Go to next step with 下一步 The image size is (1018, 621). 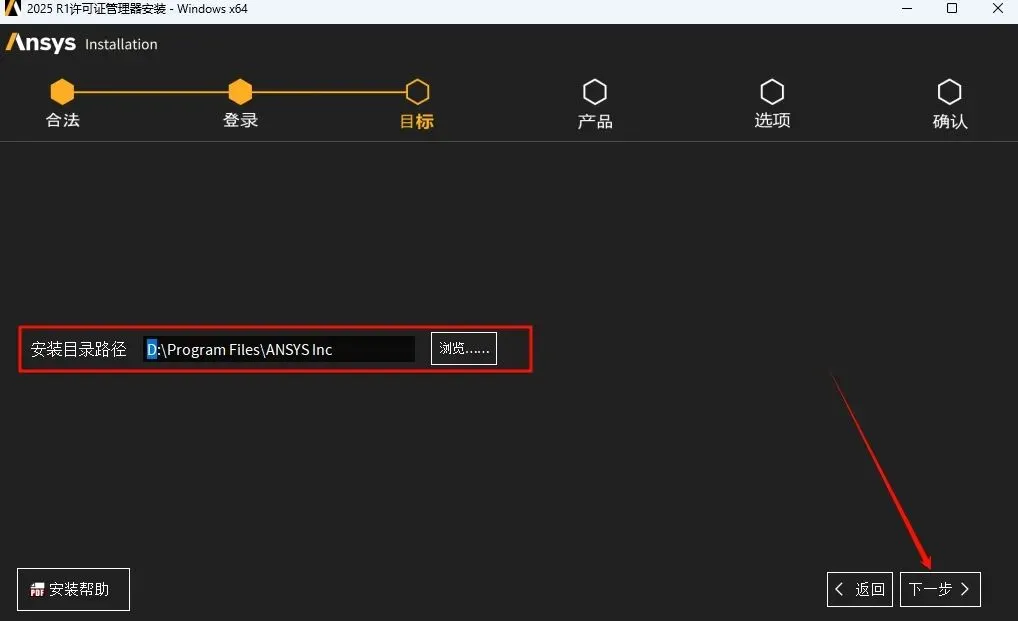[x=940, y=589]
